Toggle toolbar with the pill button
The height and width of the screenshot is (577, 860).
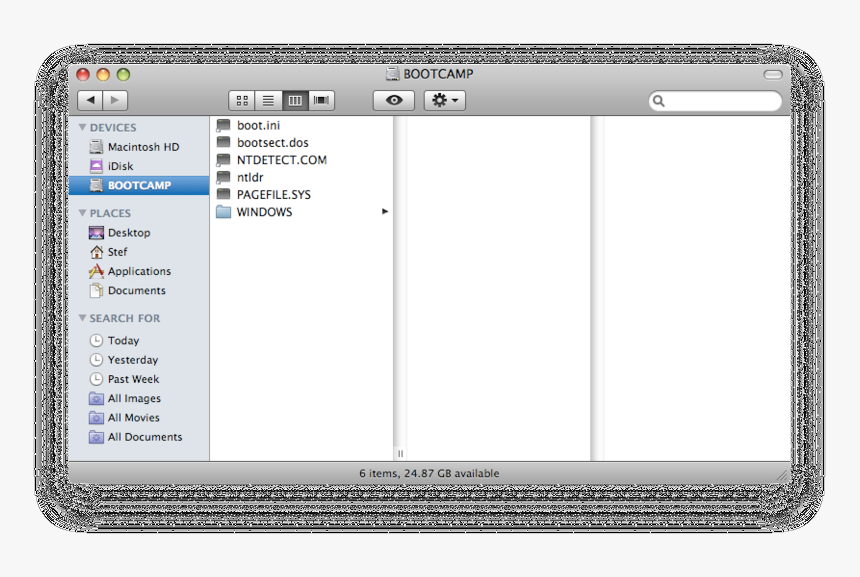click(x=773, y=75)
